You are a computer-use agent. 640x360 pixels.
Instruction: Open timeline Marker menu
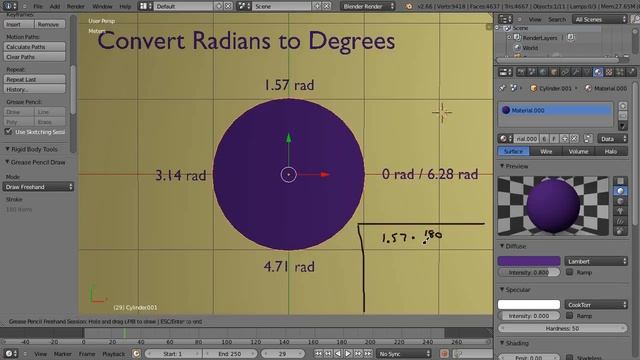point(62,353)
